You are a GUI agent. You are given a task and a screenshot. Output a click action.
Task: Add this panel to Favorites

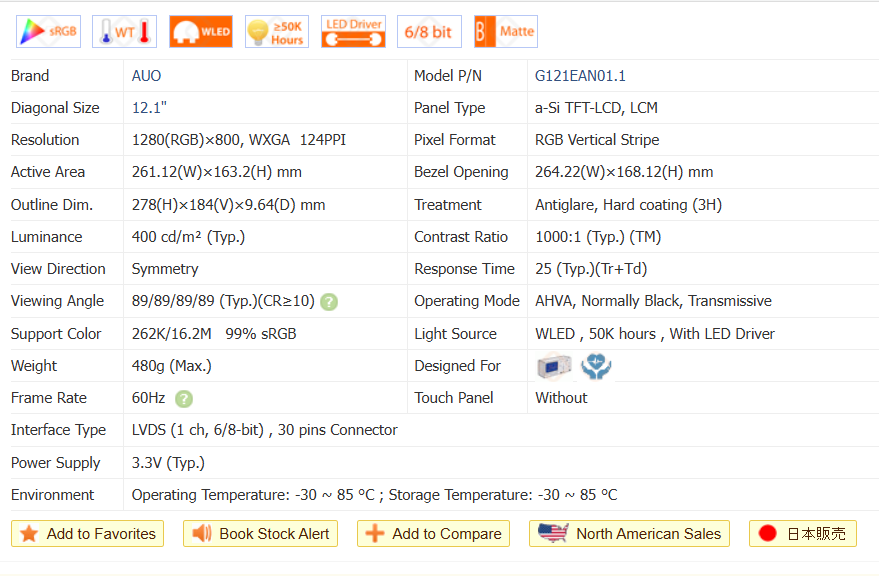(x=88, y=534)
